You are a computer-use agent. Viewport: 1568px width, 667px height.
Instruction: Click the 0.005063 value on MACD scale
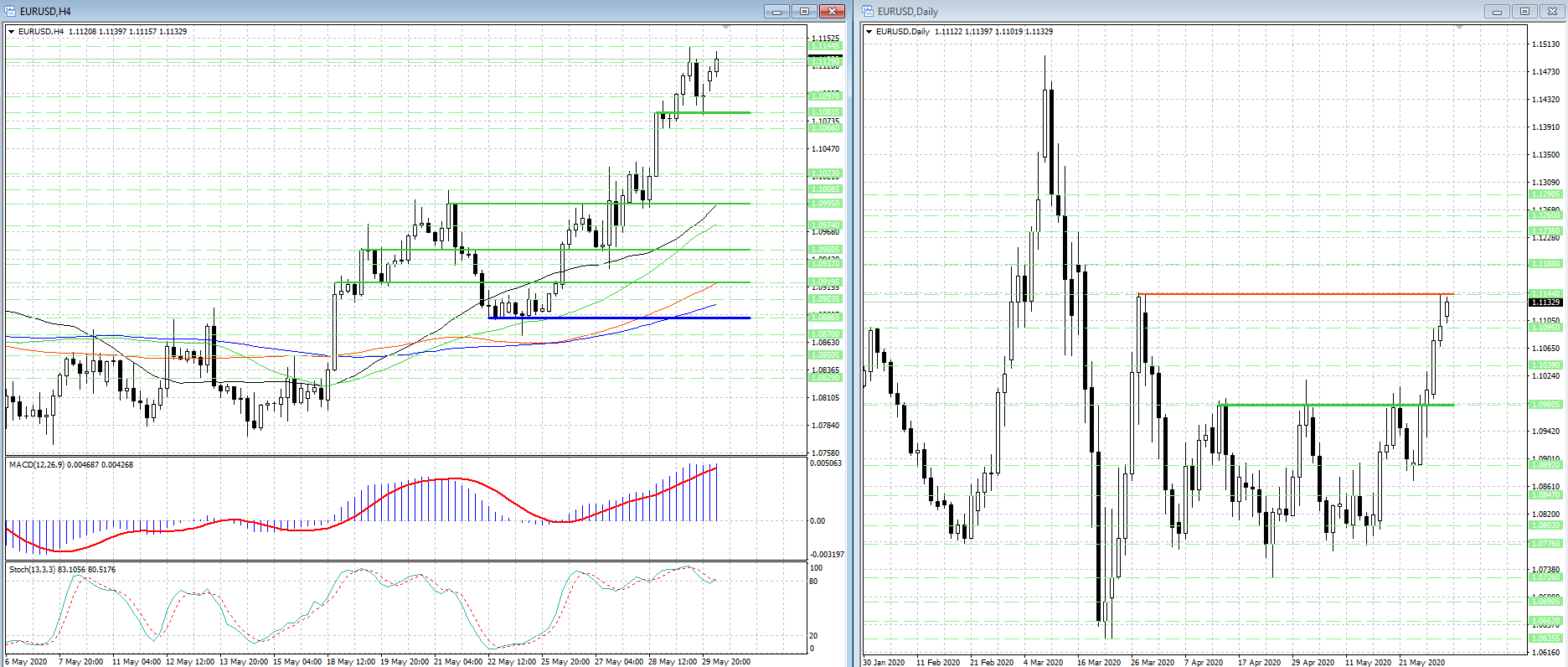tap(826, 463)
